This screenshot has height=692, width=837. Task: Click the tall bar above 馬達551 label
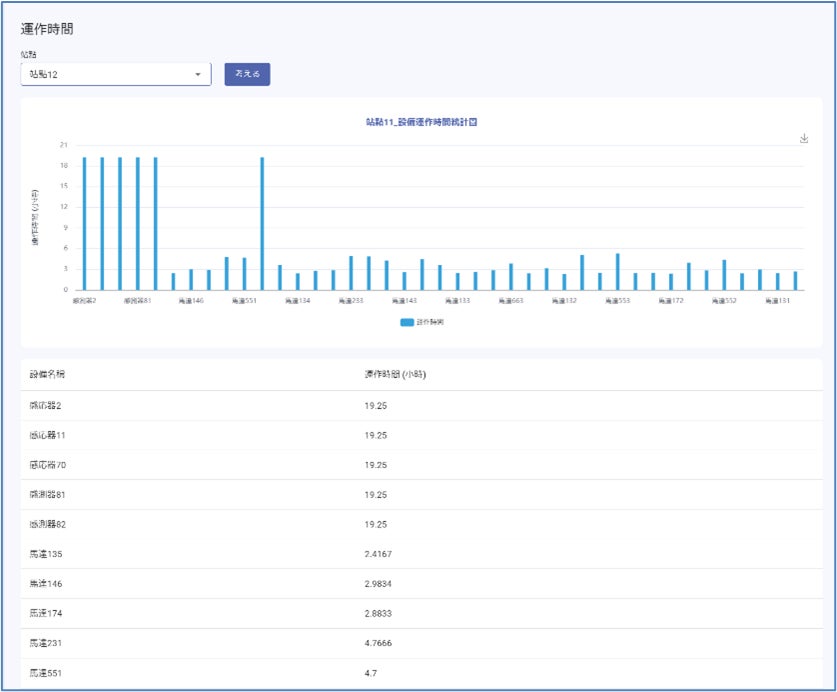[x=262, y=223]
